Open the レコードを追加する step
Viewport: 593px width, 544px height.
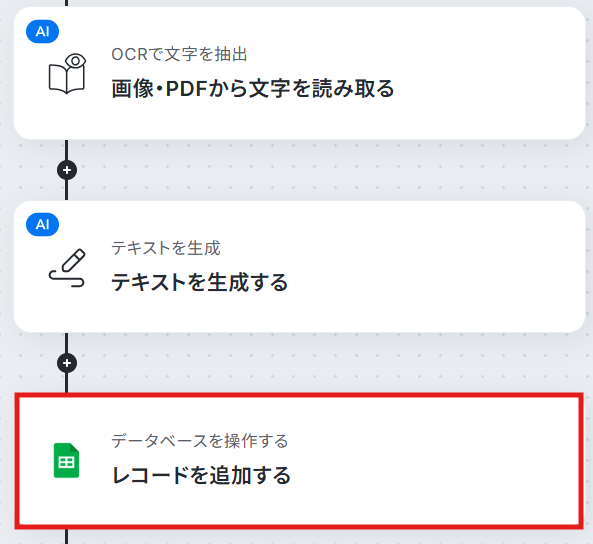click(x=201, y=475)
